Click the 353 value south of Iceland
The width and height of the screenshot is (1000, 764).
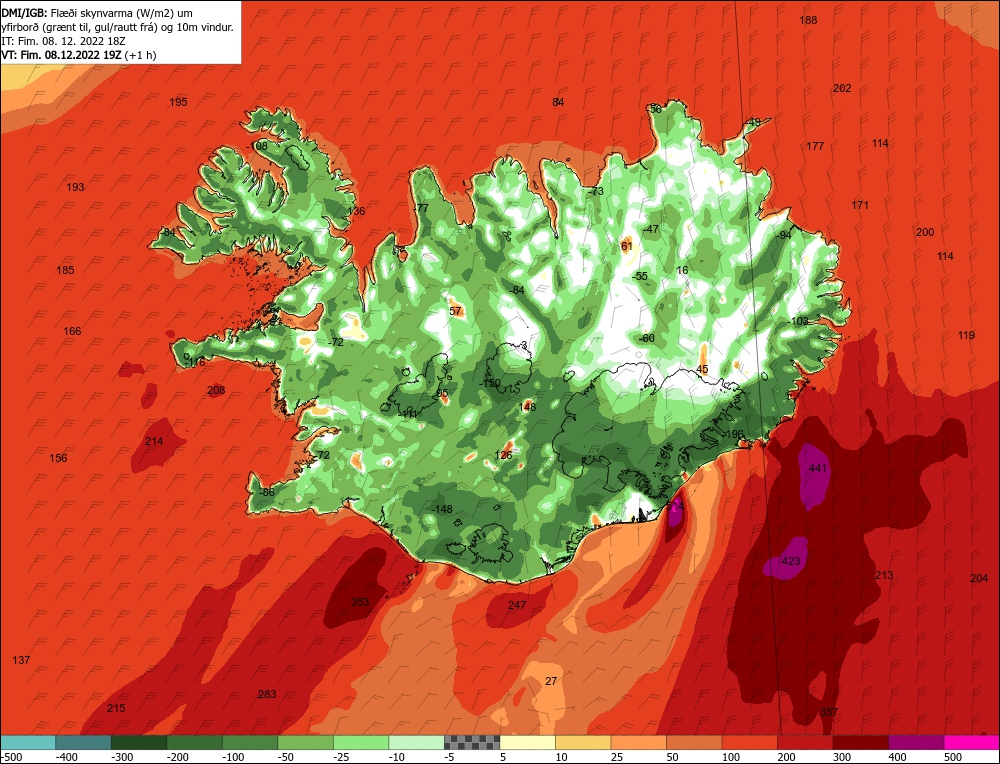pos(360,602)
